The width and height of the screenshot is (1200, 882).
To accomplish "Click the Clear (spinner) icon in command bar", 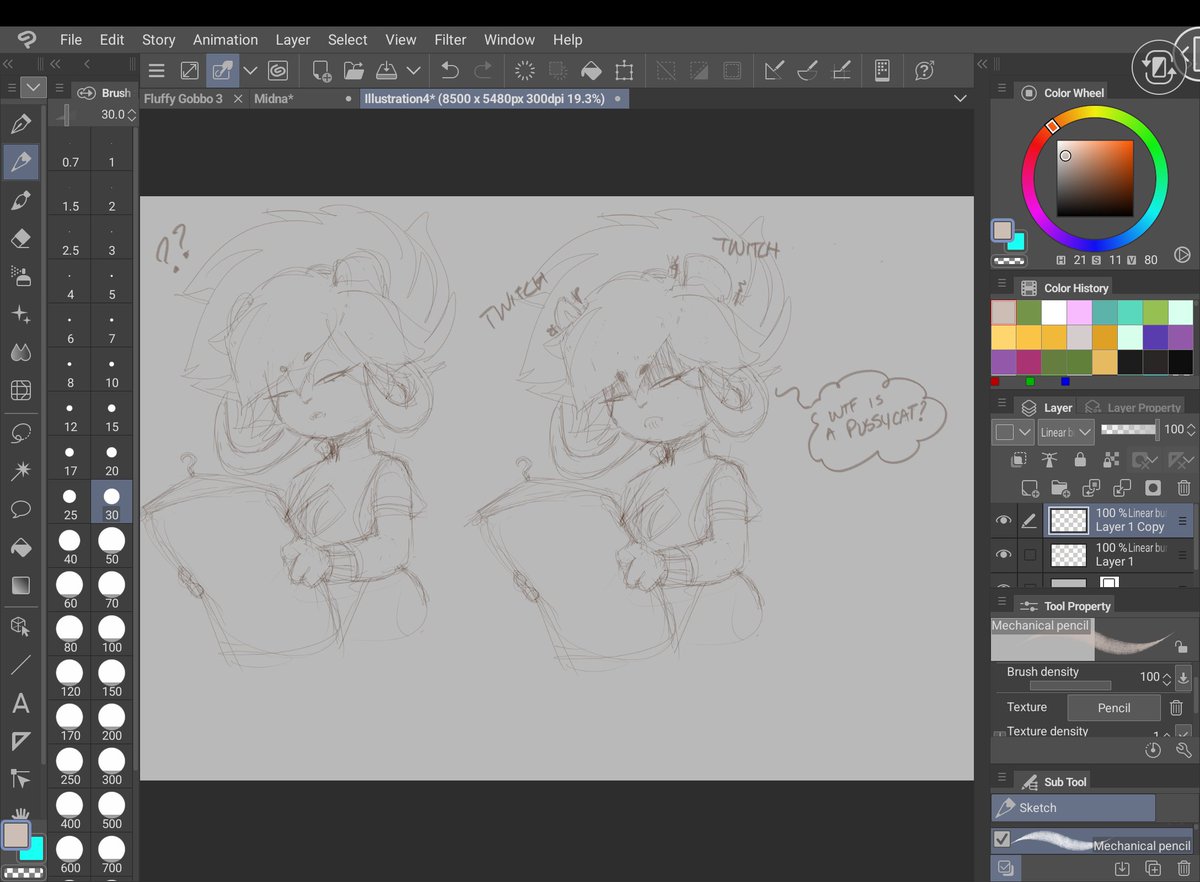I will pyautogui.click(x=524, y=70).
